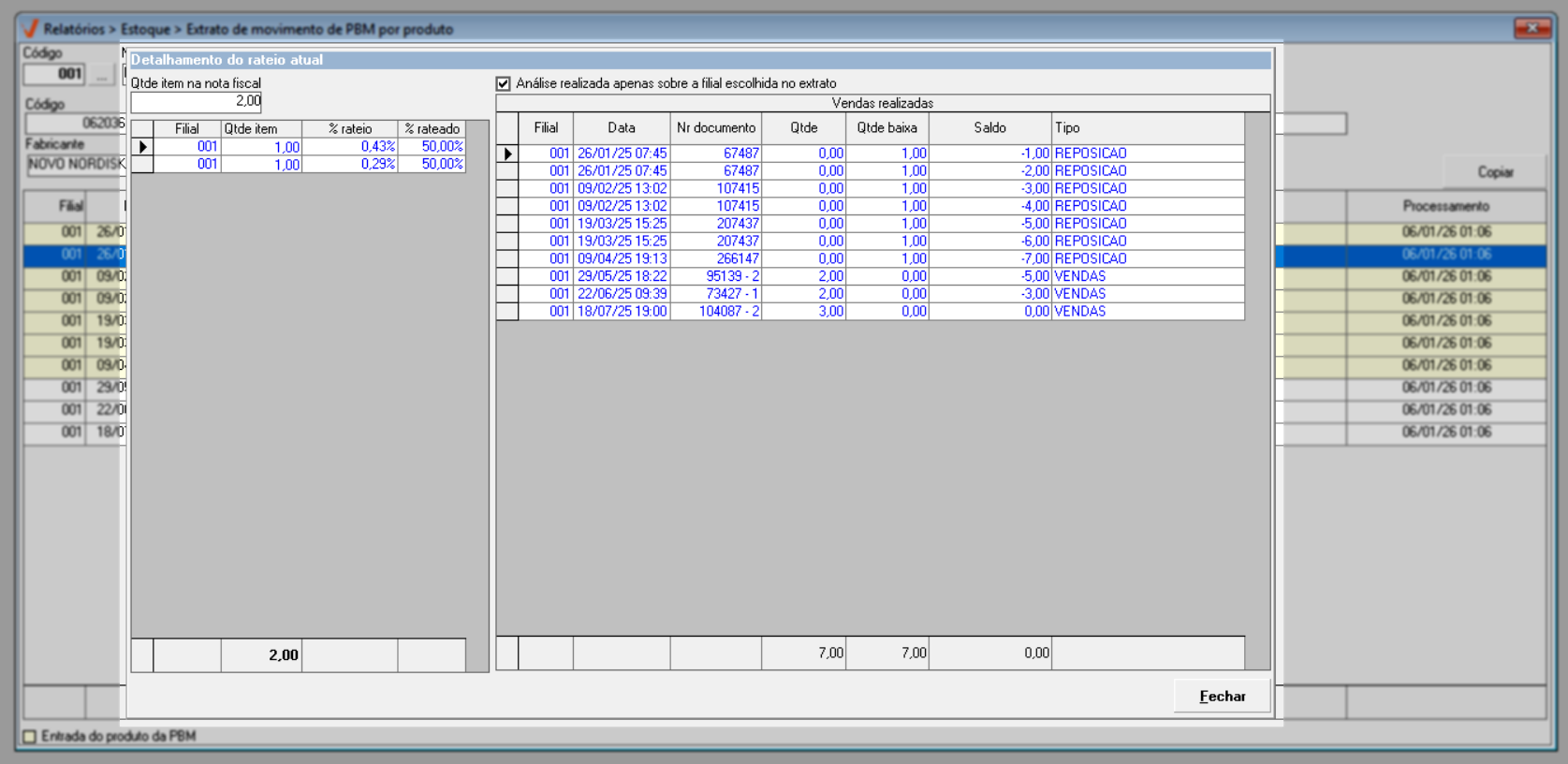Image resolution: width=1568 pixels, height=764 pixels.
Task: Click the '% rateio' column header
Action: [x=350, y=129]
